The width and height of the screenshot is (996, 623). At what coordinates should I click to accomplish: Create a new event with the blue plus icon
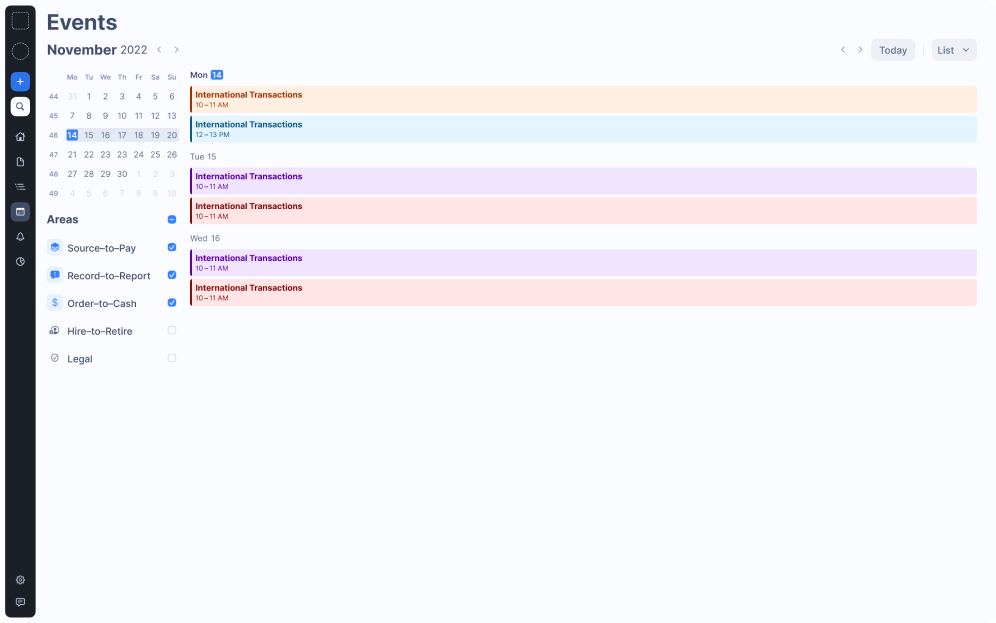pos(20,81)
